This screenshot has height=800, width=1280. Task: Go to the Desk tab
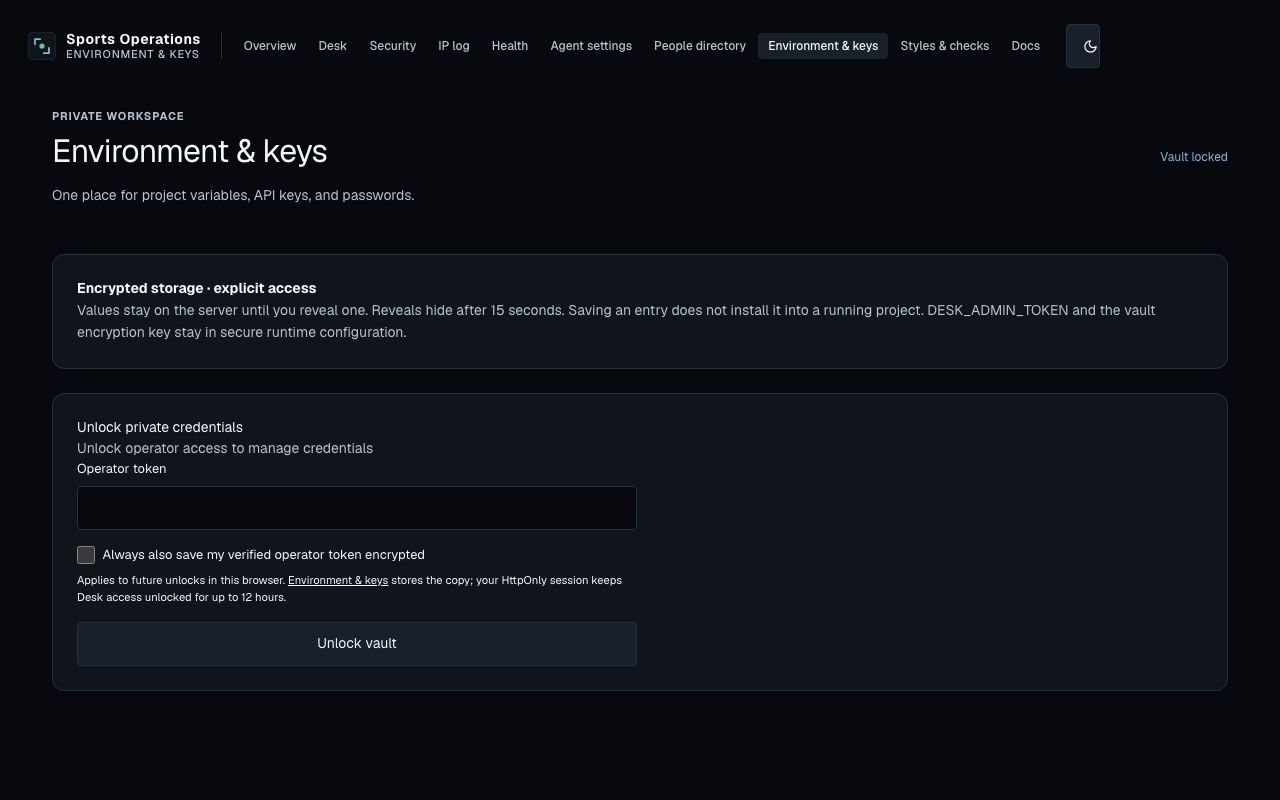click(333, 46)
